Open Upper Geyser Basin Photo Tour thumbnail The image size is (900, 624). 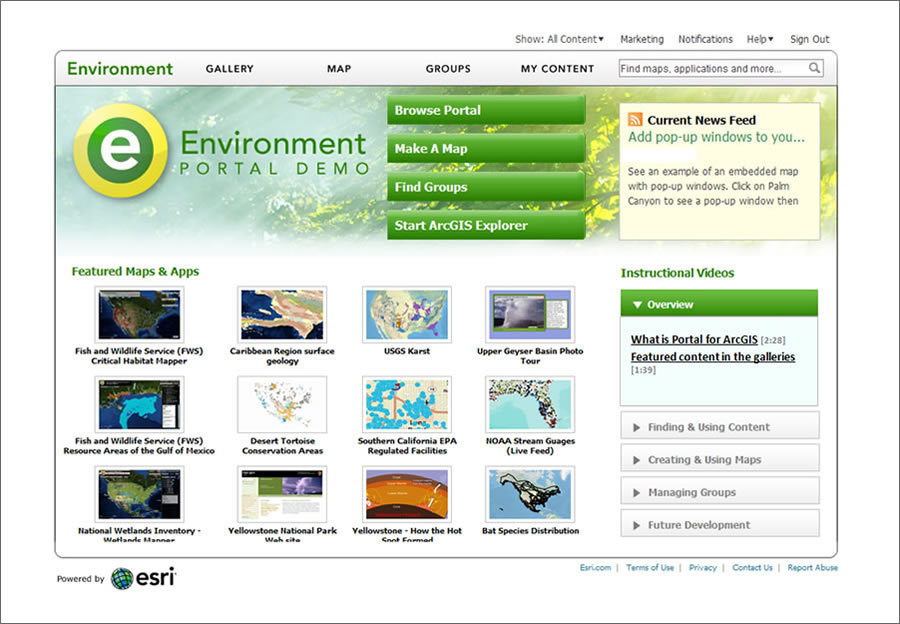pyautogui.click(x=530, y=315)
